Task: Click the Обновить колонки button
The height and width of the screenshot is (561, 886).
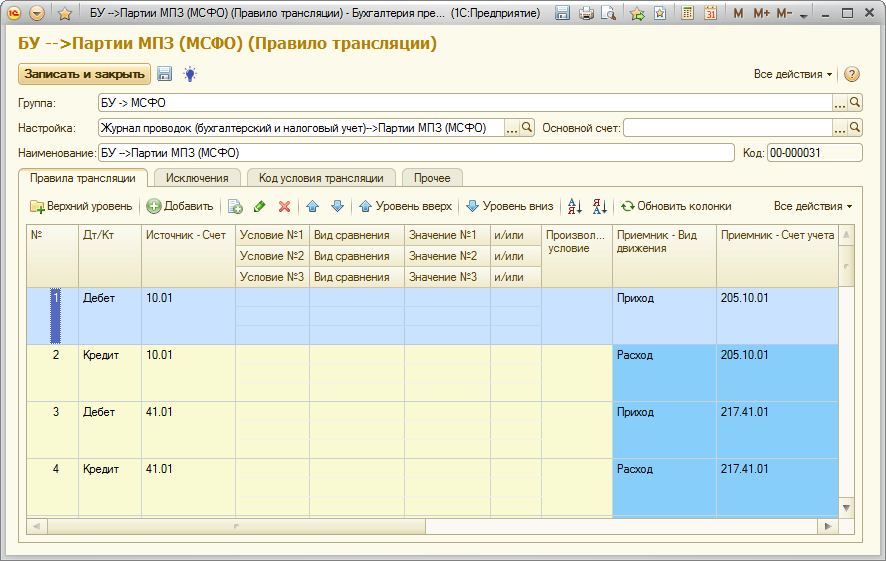Action: [676, 206]
